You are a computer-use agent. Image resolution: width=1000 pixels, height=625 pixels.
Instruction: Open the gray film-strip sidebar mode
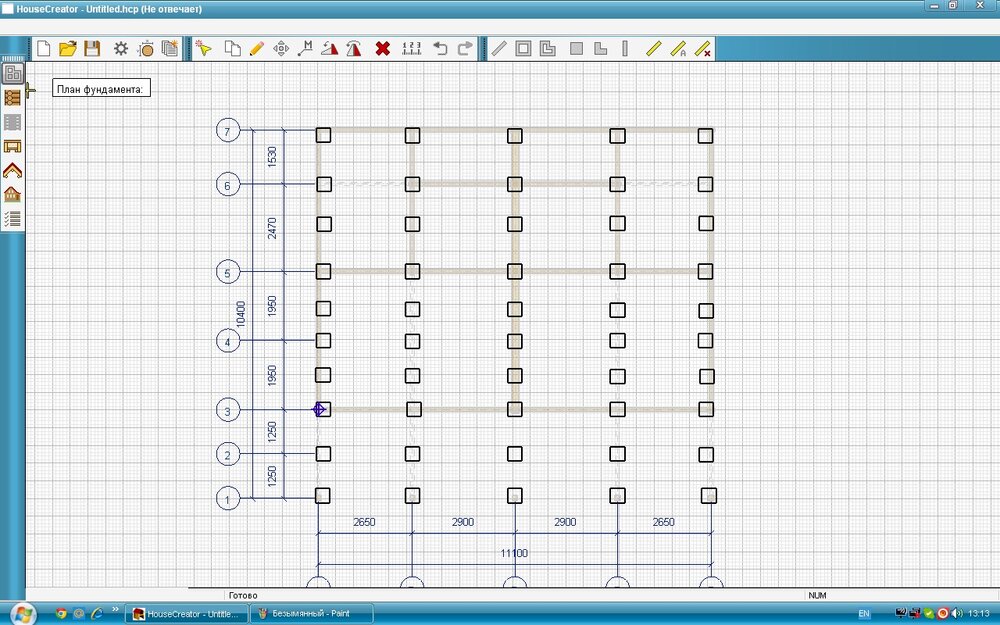[x=13, y=122]
